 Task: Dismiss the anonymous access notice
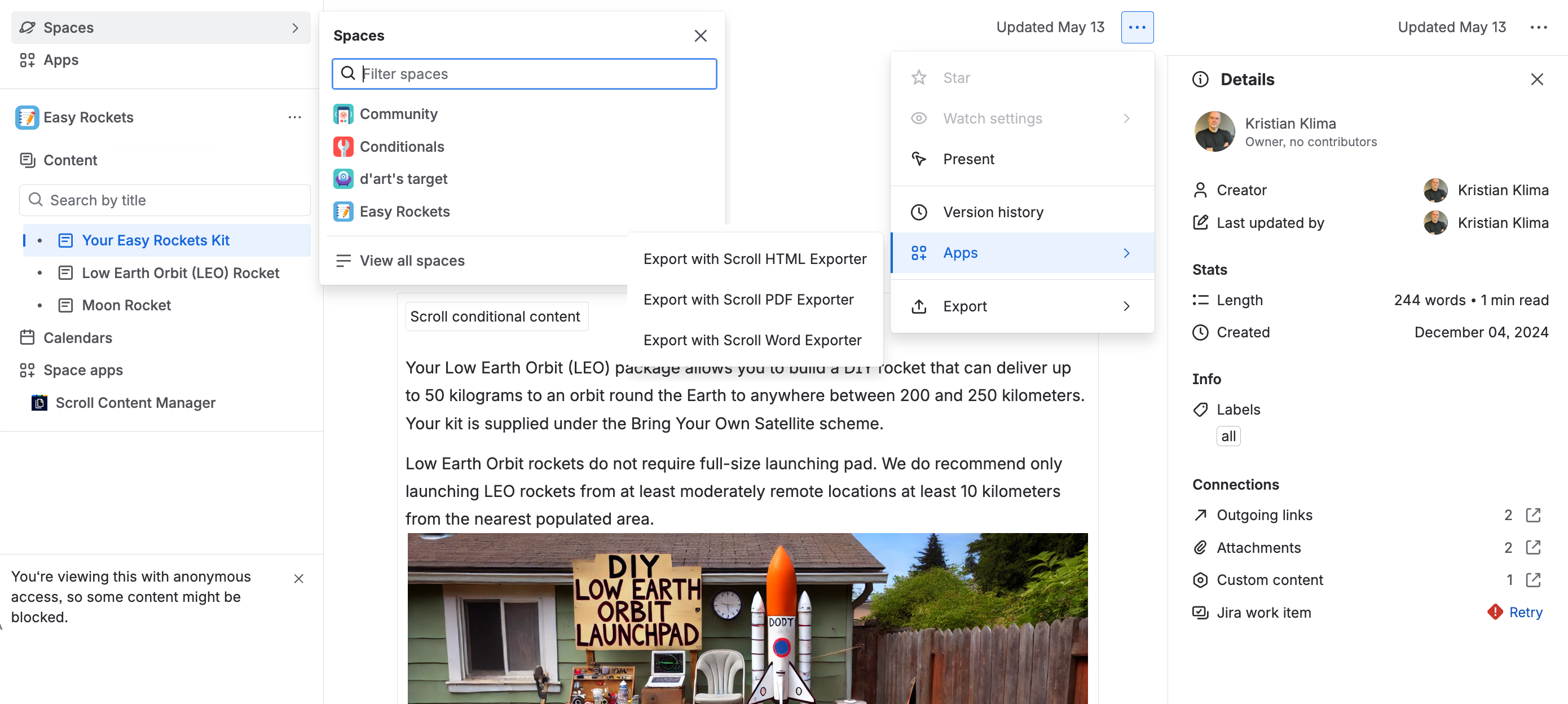pos(299,579)
